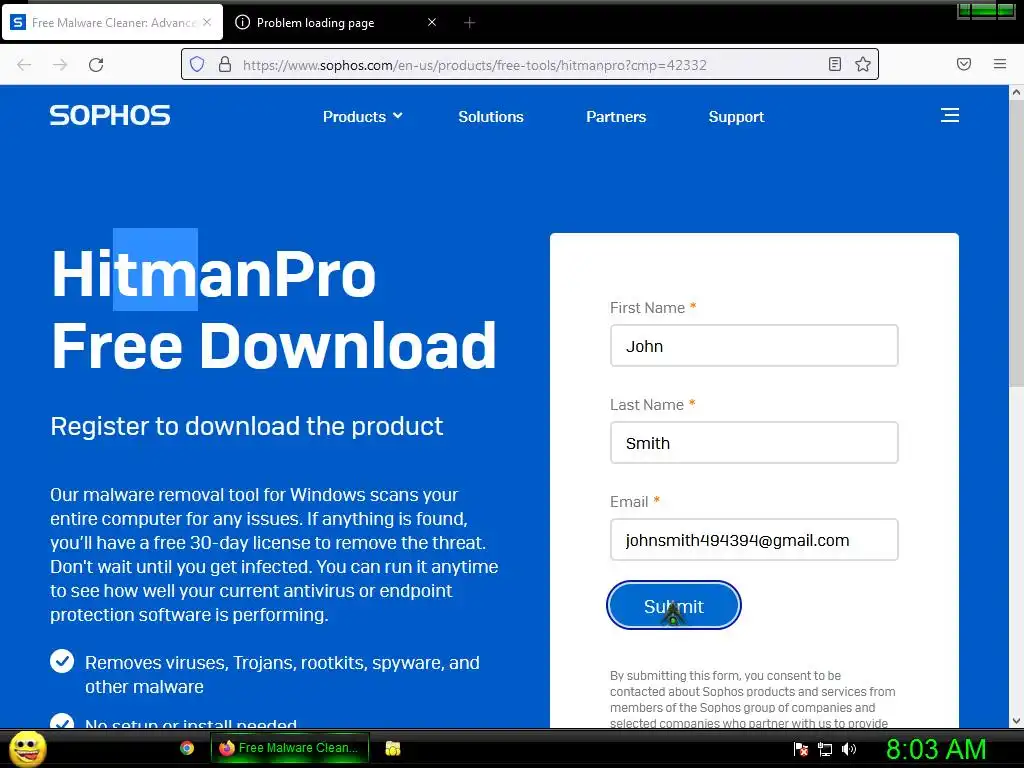Open the Firefox application menu
Viewport: 1024px width, 768px height.
(1000, 64)
